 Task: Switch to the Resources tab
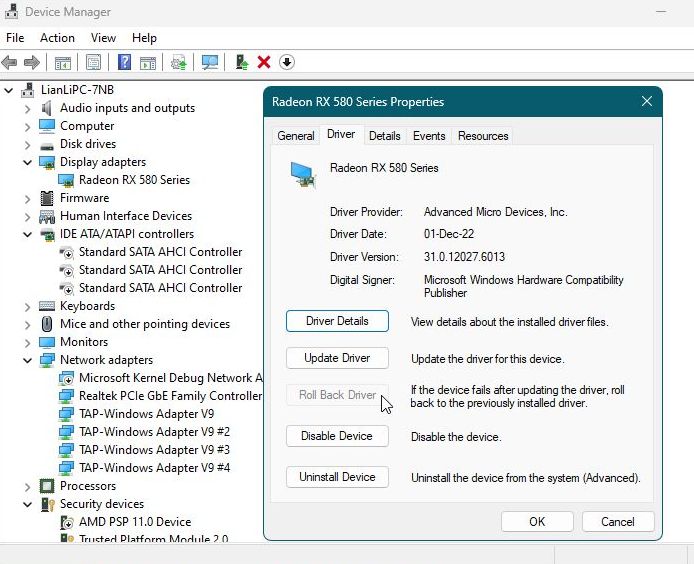point(483,136)
